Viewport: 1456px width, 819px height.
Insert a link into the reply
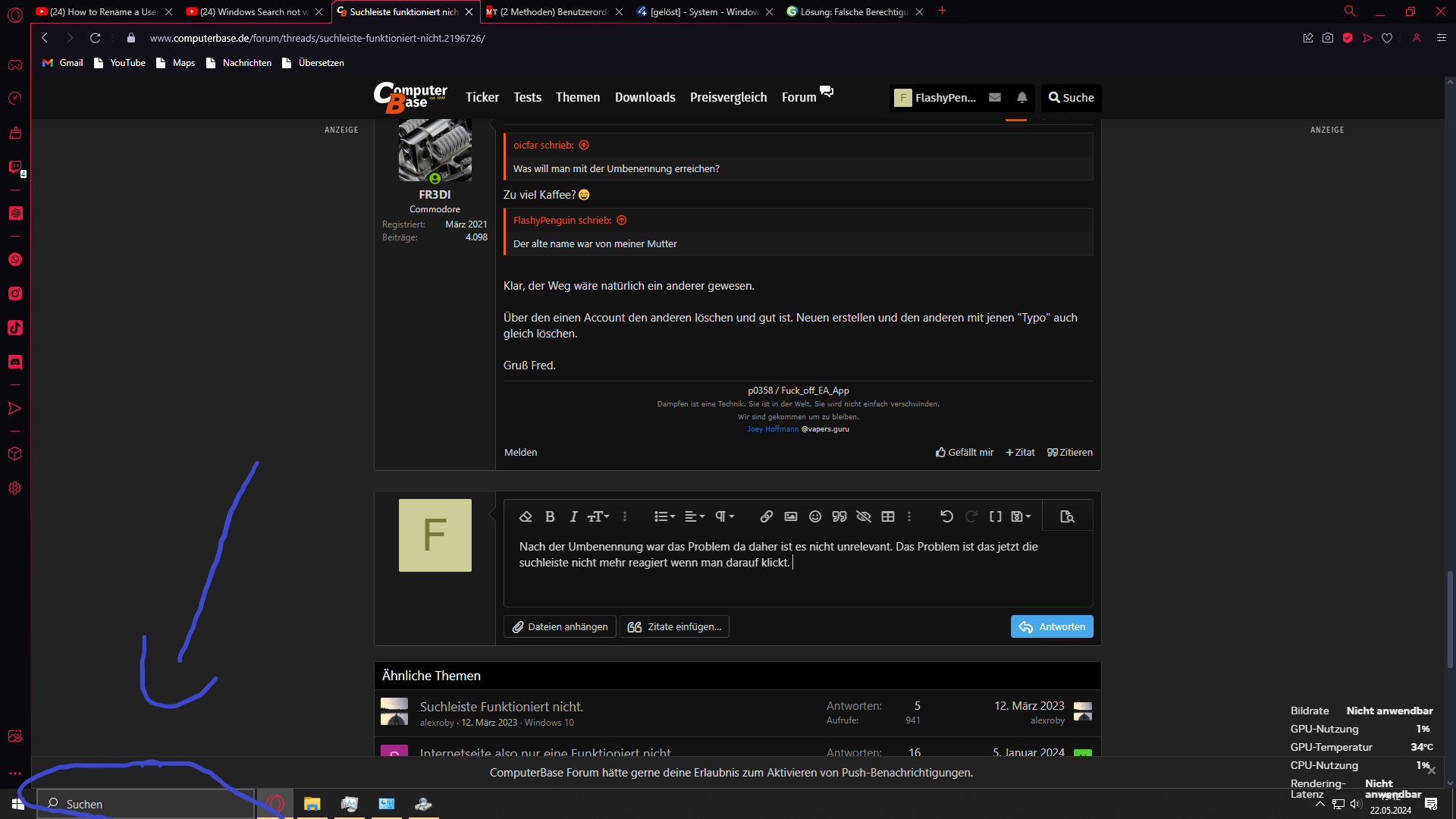pos(766,516)
